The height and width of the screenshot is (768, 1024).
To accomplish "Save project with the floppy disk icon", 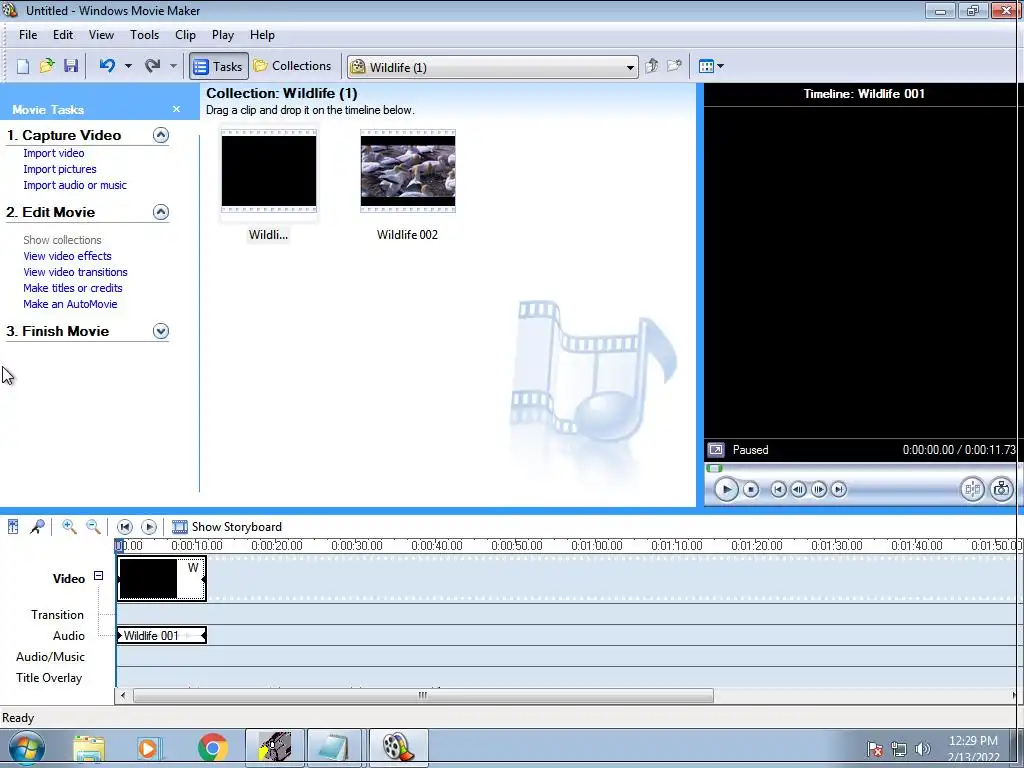I will coord(71,66).
